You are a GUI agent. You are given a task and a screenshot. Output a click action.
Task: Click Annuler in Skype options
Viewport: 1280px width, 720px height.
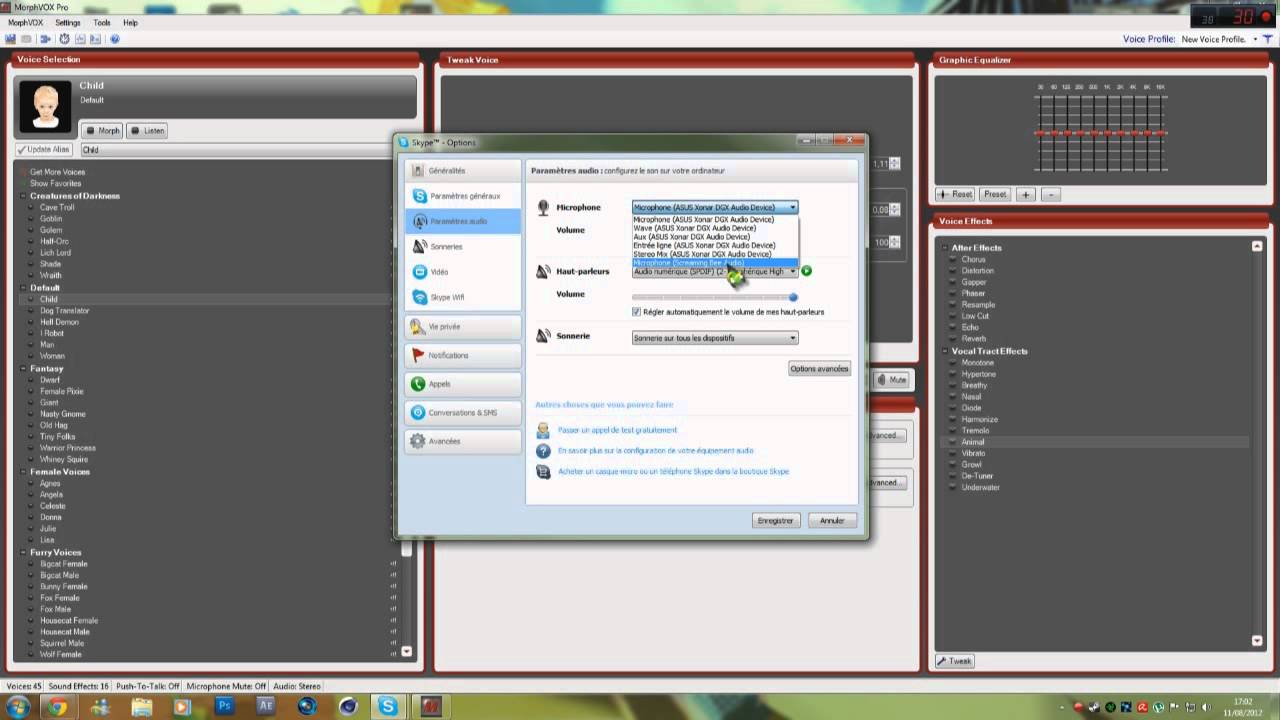(832, 520)
